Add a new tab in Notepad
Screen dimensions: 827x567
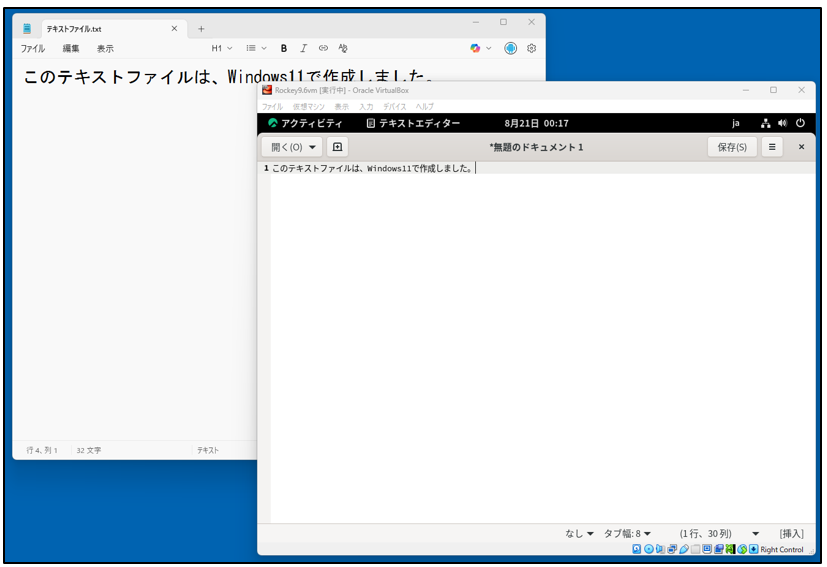[201, 29]
